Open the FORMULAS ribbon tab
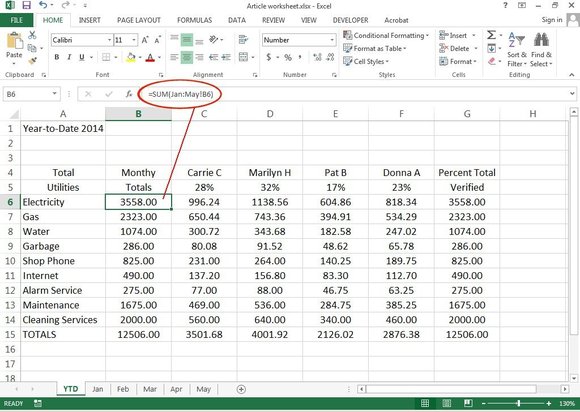This screenshot has width=580, height=412. click(x=194, y=20)
